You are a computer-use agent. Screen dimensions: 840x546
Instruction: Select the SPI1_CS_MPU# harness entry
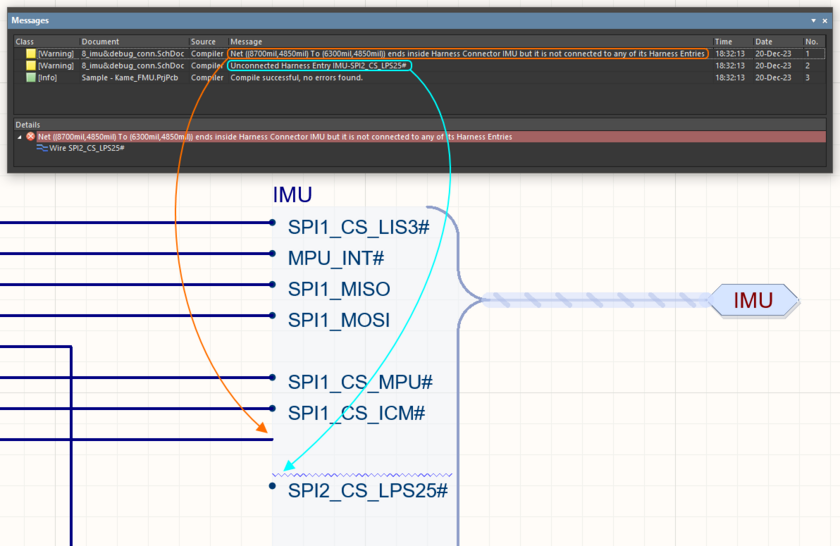[x=360, y=382]
